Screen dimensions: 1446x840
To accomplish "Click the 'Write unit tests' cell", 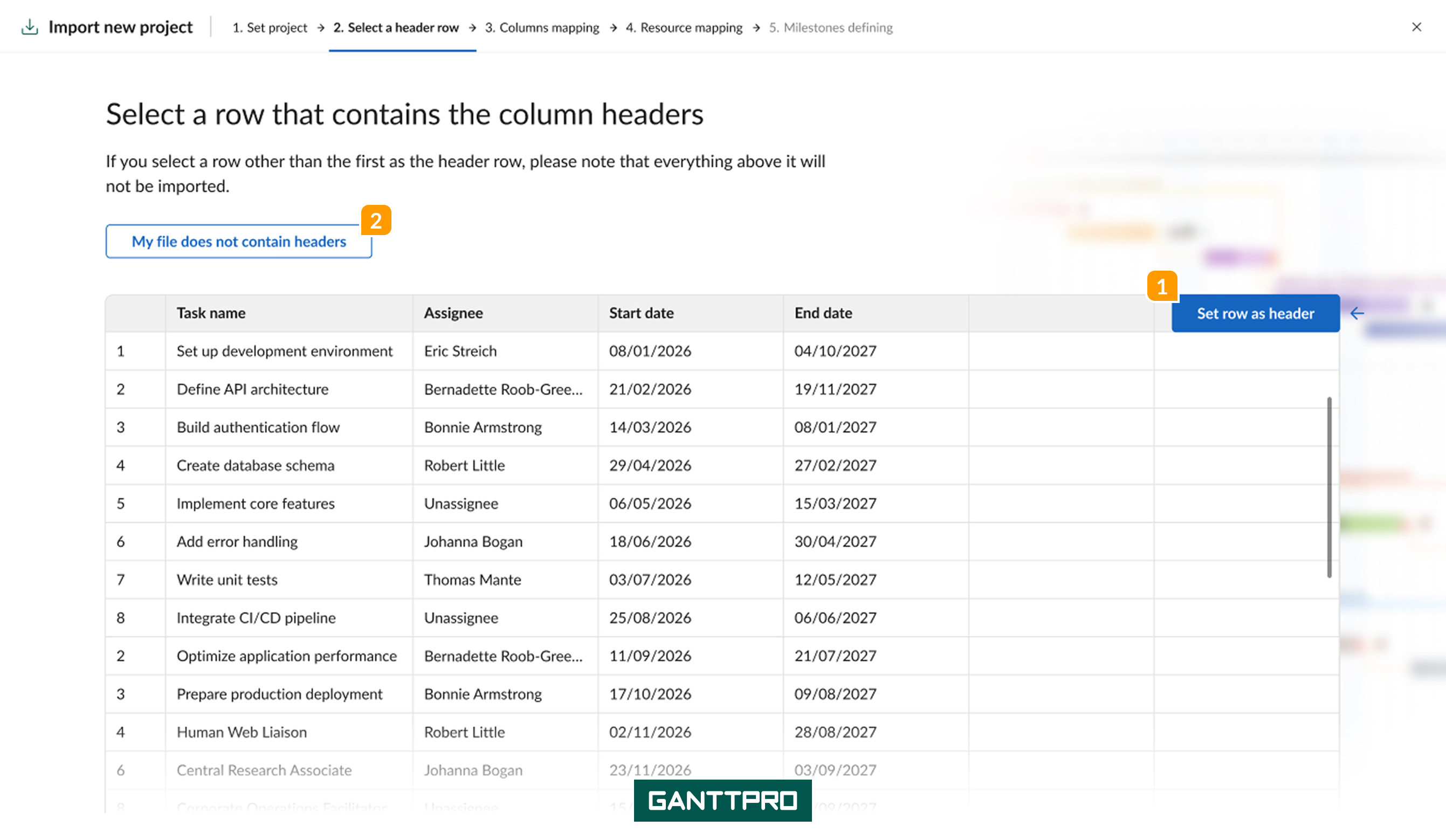I will (289, 580).
